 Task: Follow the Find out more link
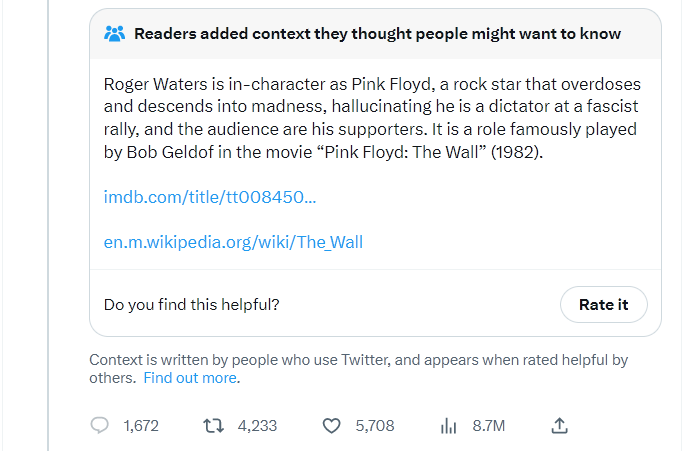click(190, 378)
